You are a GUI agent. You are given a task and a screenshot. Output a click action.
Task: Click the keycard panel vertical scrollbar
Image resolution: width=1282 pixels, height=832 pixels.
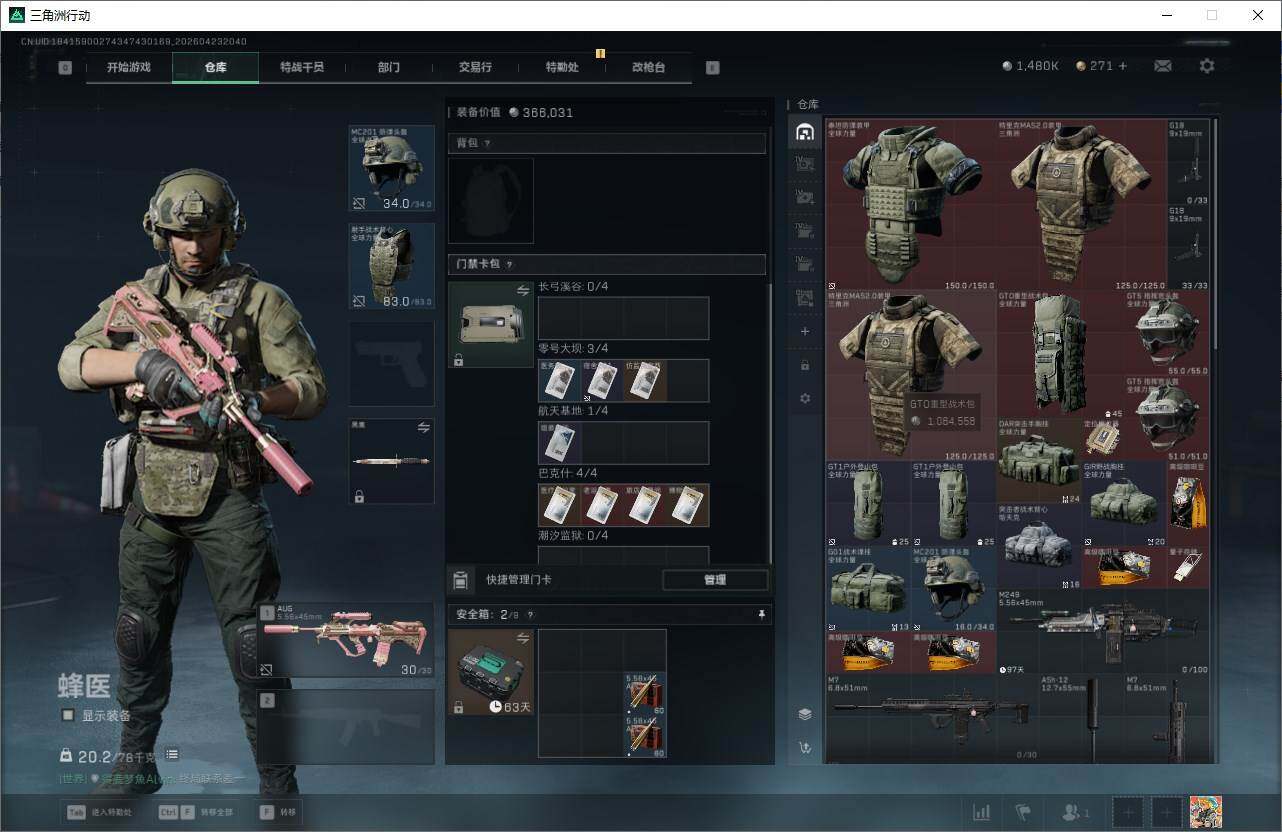(770, 424)
